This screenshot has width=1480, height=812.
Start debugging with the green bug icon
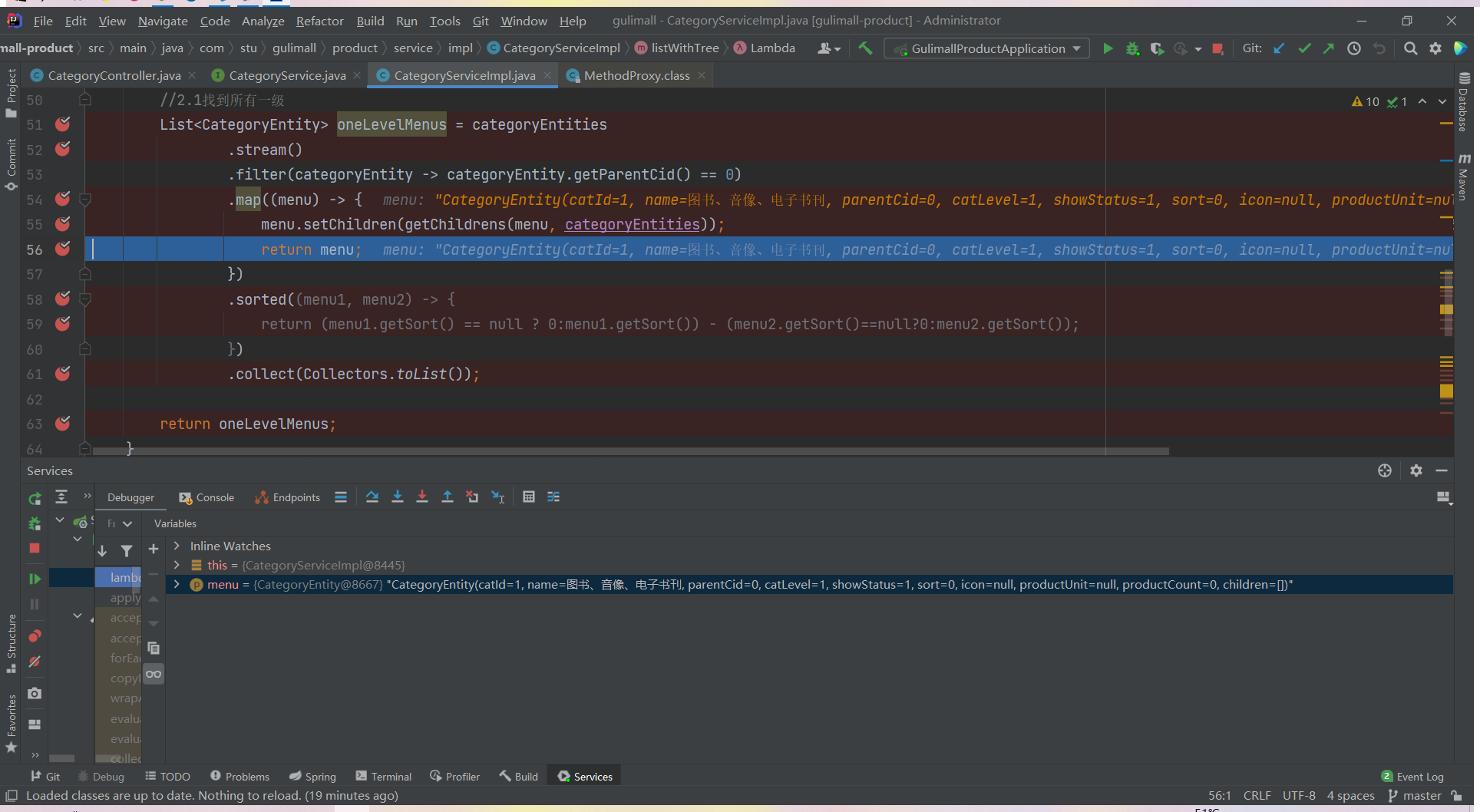1132,48
